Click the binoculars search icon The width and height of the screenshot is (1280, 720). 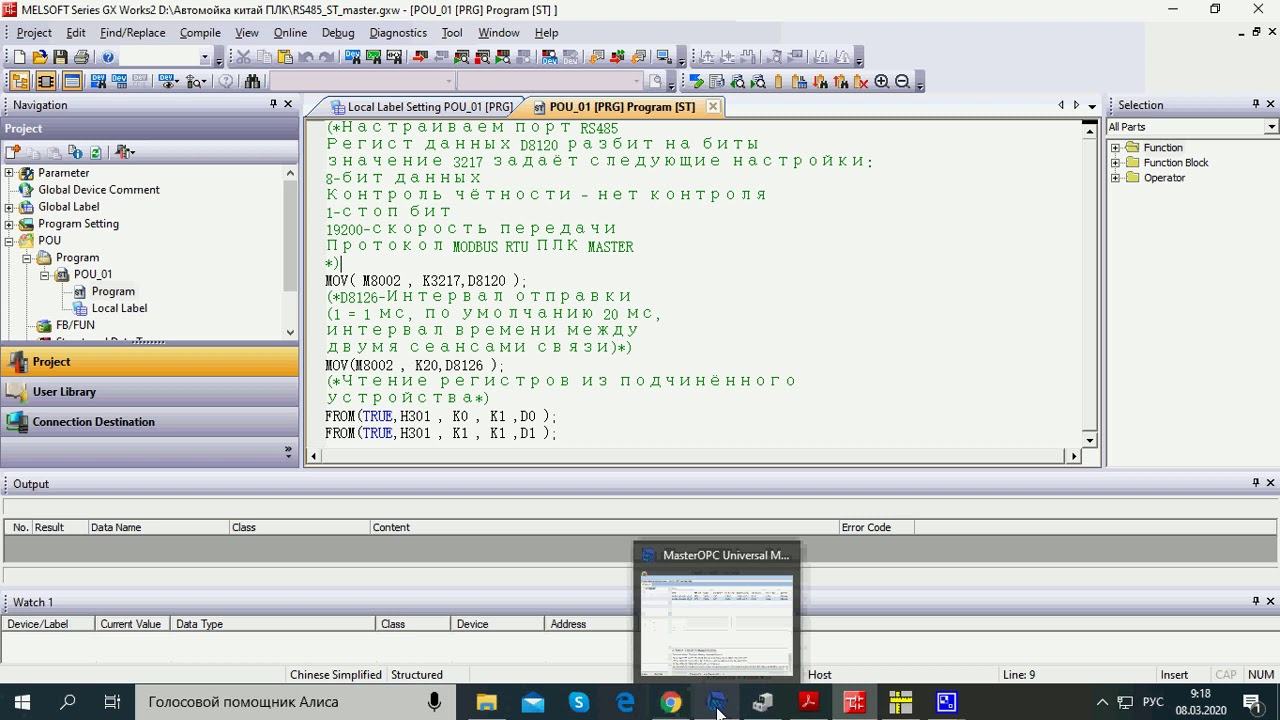pyautogui.click(x=252, y=82)
